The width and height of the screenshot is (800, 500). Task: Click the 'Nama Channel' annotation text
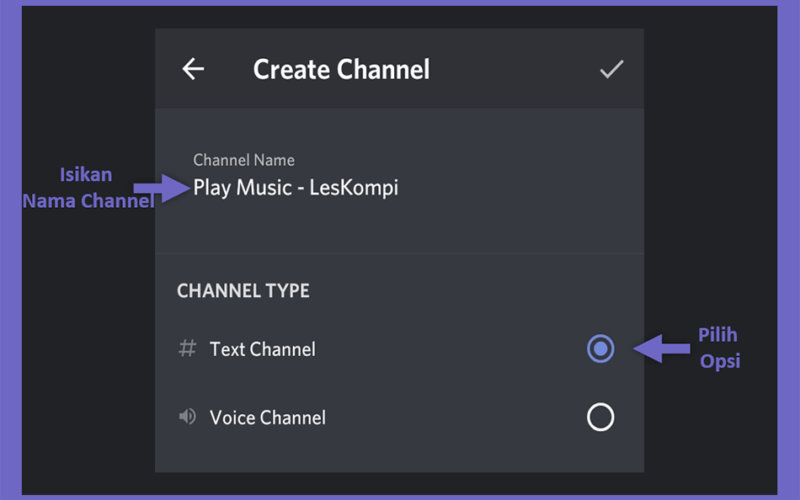88,201
